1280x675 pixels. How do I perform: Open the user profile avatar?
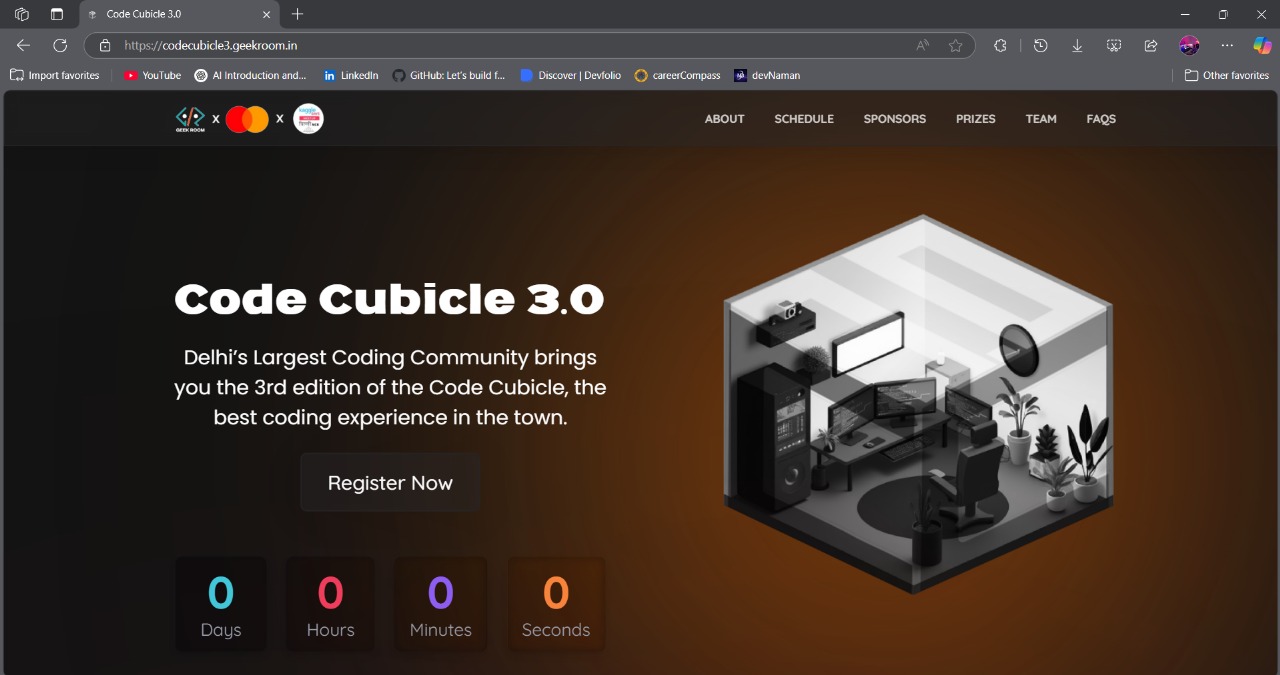tap(1189, 45)
